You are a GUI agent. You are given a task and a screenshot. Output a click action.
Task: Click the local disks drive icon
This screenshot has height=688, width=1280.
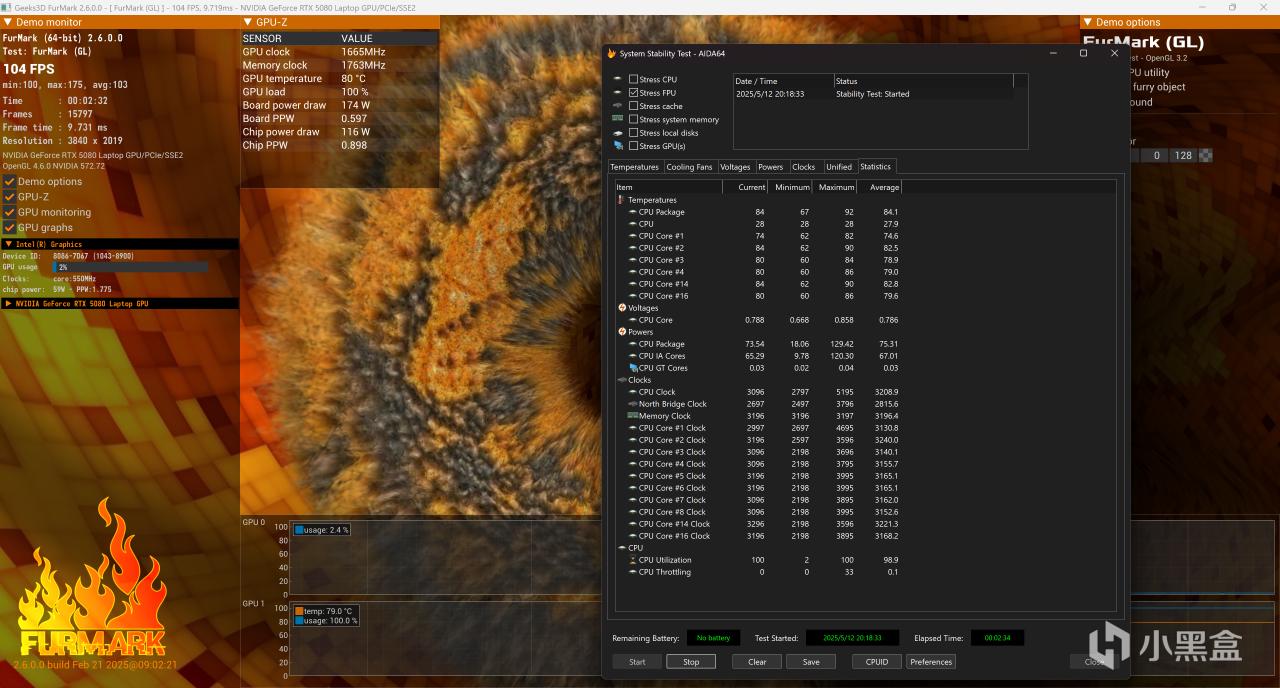click(x=618, y=133)
